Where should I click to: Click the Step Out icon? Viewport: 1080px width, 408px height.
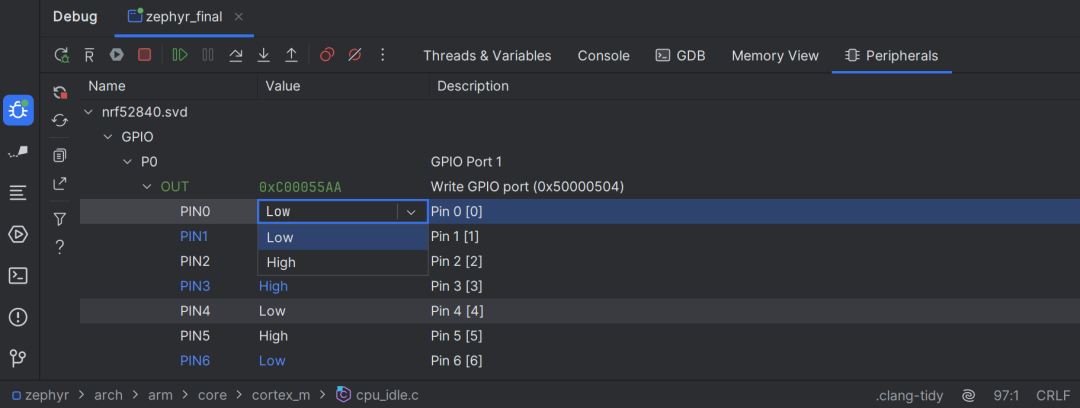coord(291,55)
